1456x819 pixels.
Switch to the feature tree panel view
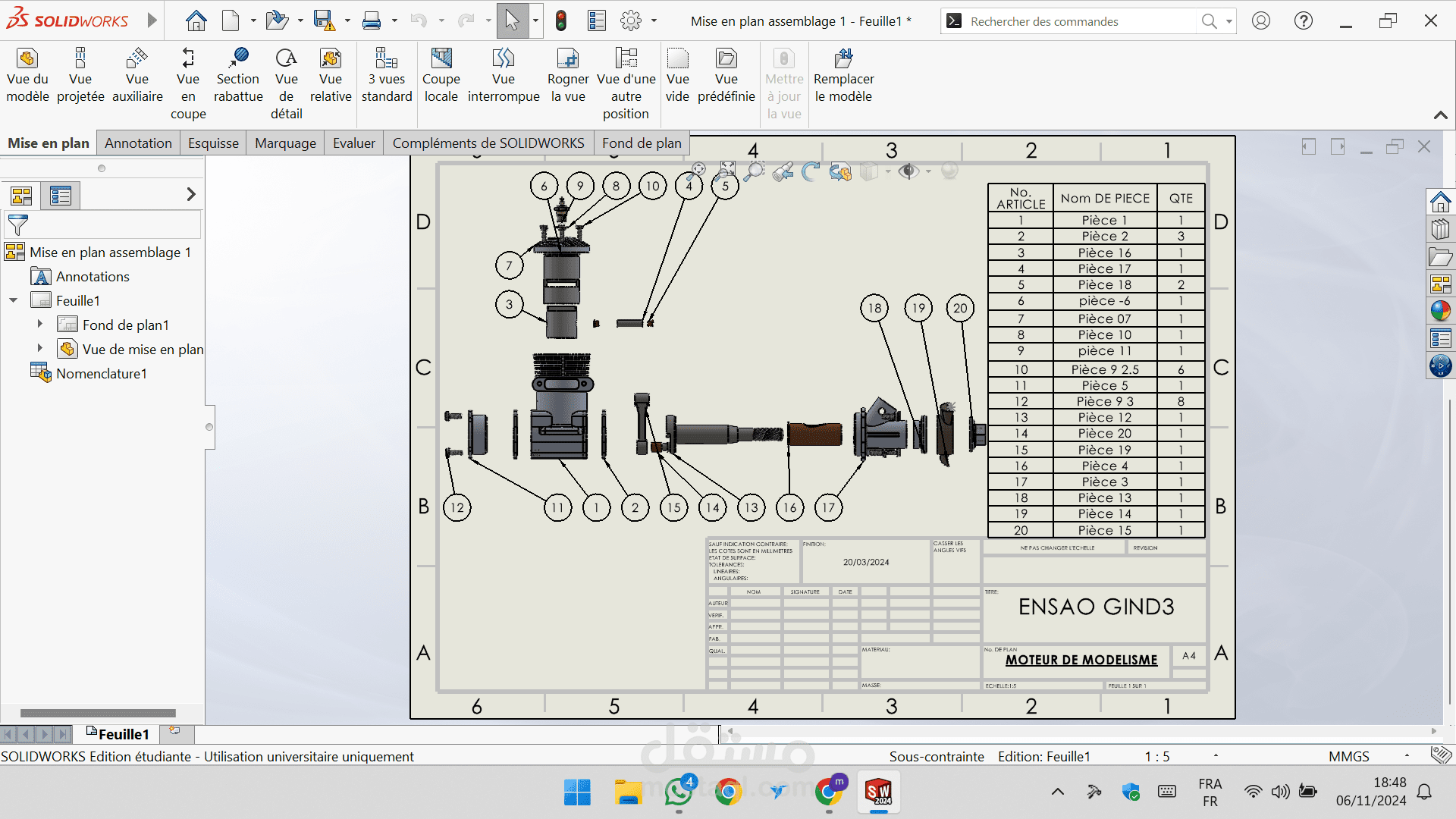[x=21, y=196]
